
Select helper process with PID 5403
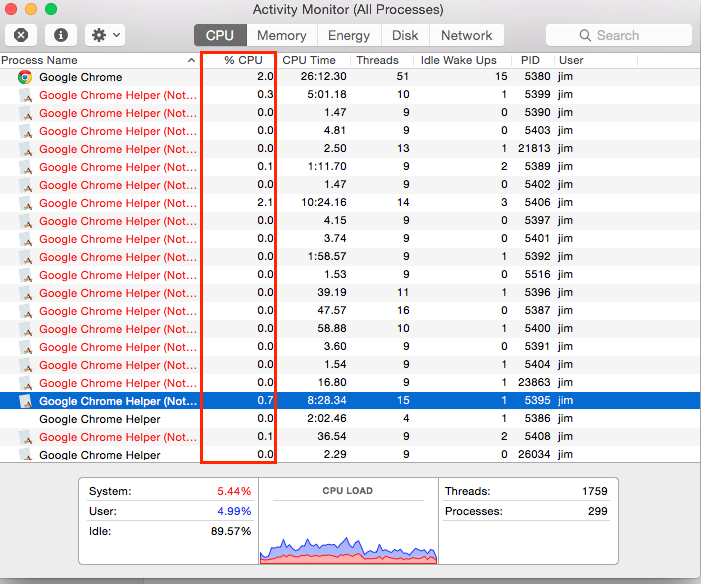(350, 131)
